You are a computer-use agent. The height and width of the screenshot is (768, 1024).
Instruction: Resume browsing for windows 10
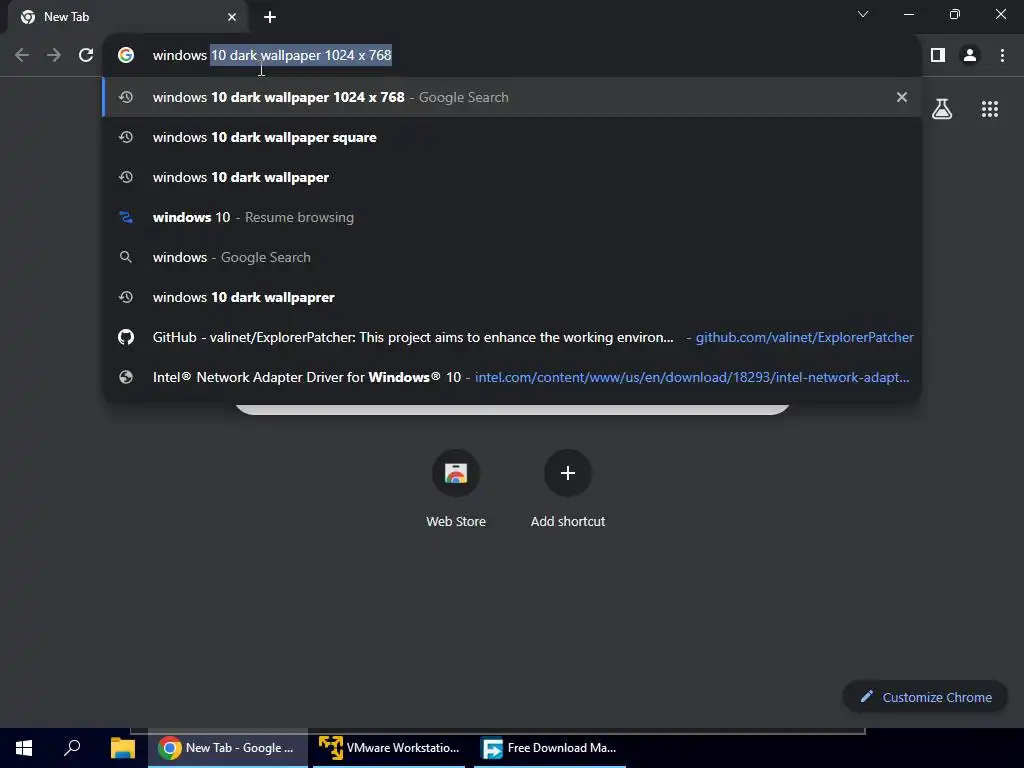(x=512, y=217)
